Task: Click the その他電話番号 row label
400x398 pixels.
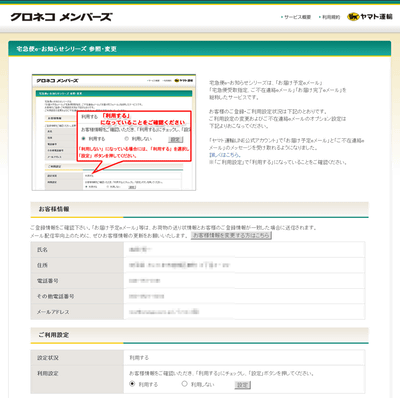Action: (x=55, y=296)
